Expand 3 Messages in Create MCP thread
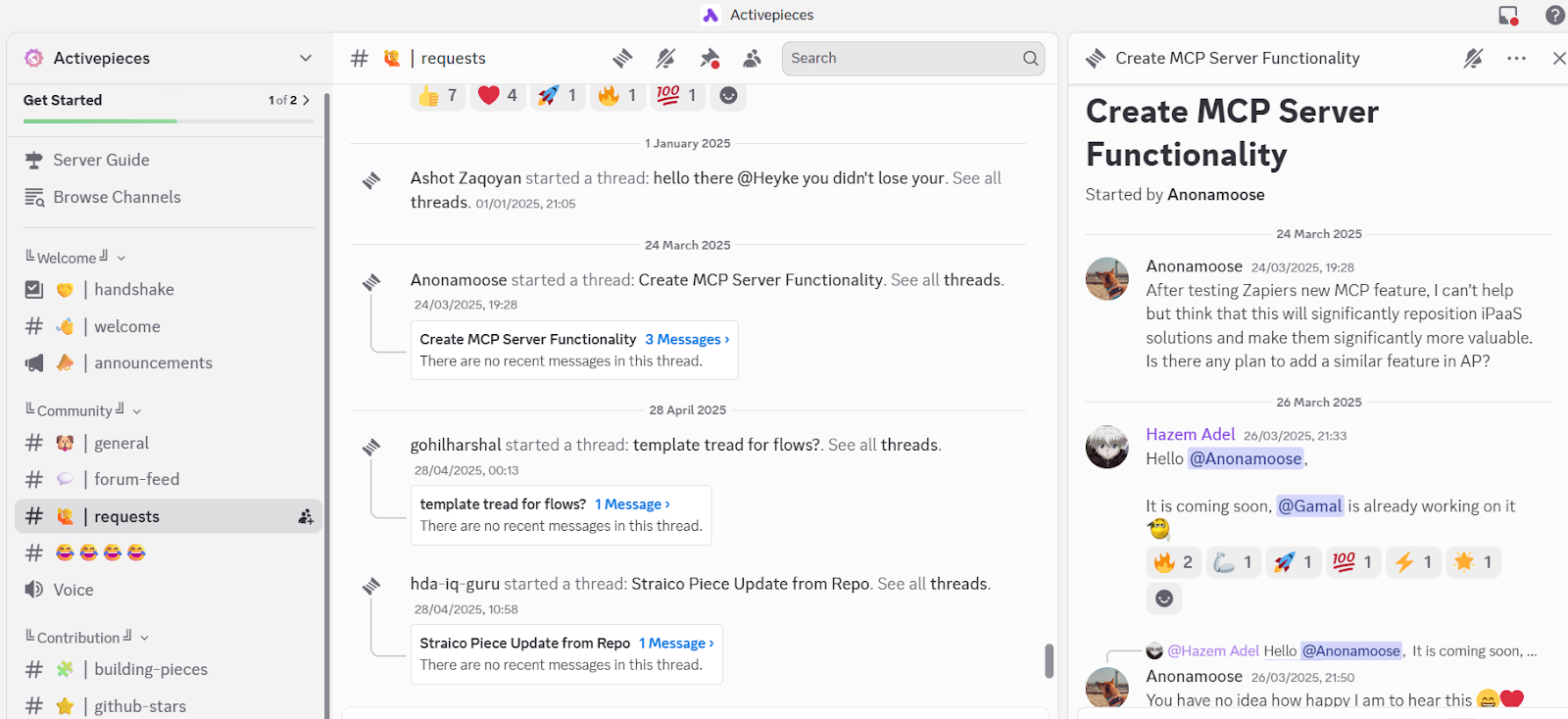This screenshot has width=1568, height=719. 687,339
